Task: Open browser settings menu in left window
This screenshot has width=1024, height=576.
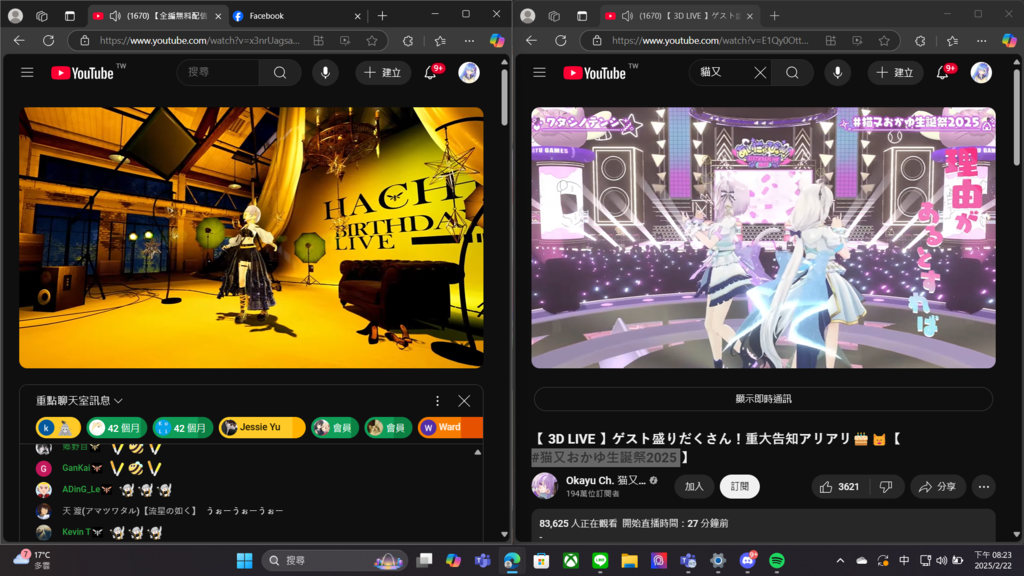Action: [x=469, y=40]
